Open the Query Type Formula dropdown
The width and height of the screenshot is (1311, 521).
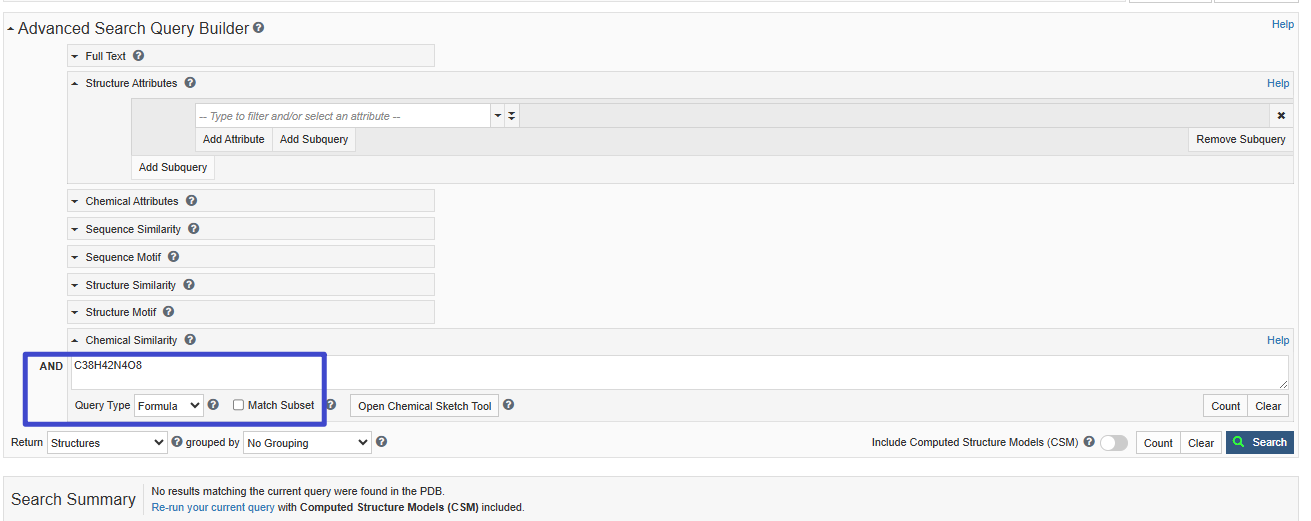pos(169,406)
